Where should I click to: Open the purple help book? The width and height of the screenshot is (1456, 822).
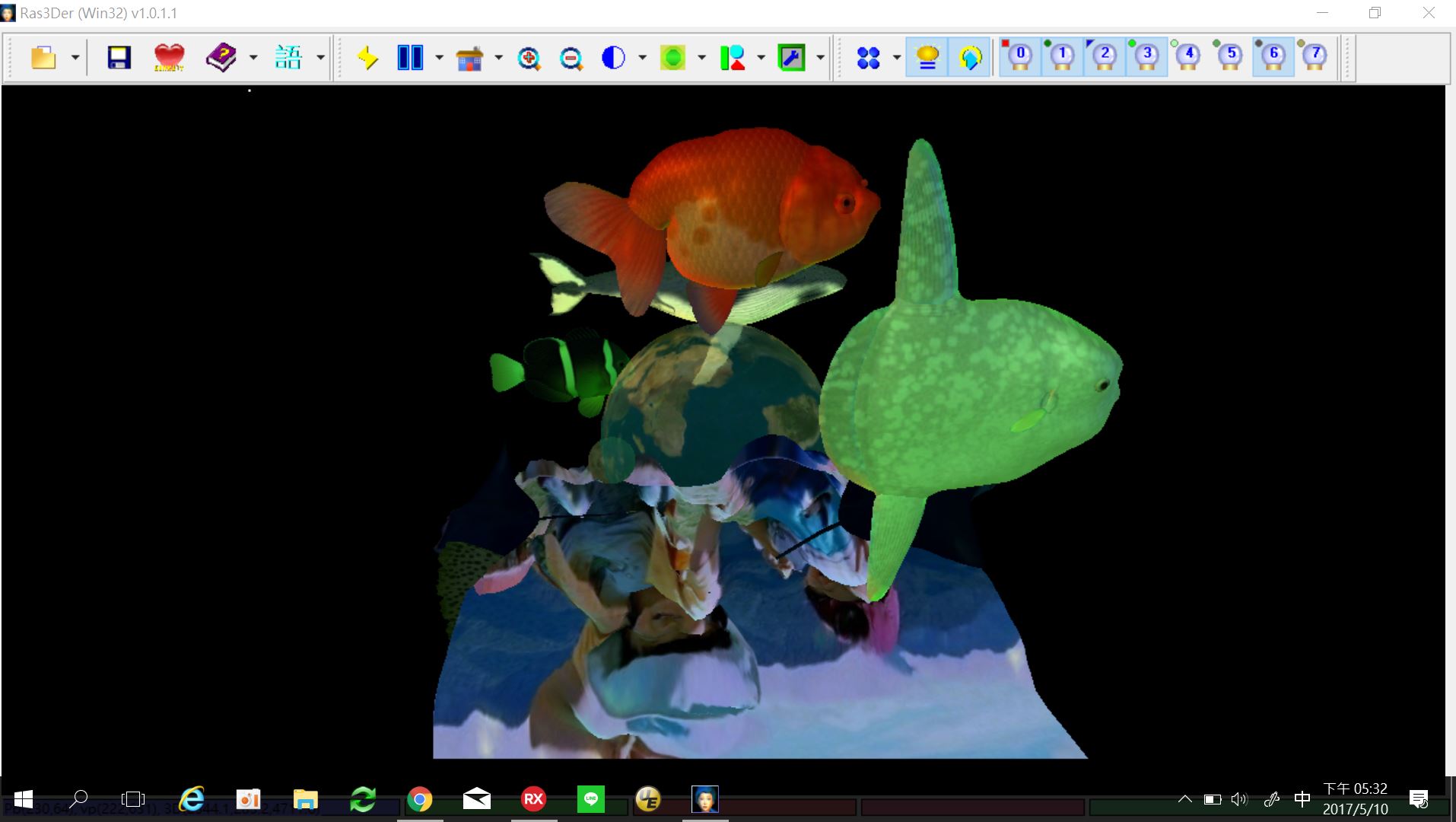[221, 58]
